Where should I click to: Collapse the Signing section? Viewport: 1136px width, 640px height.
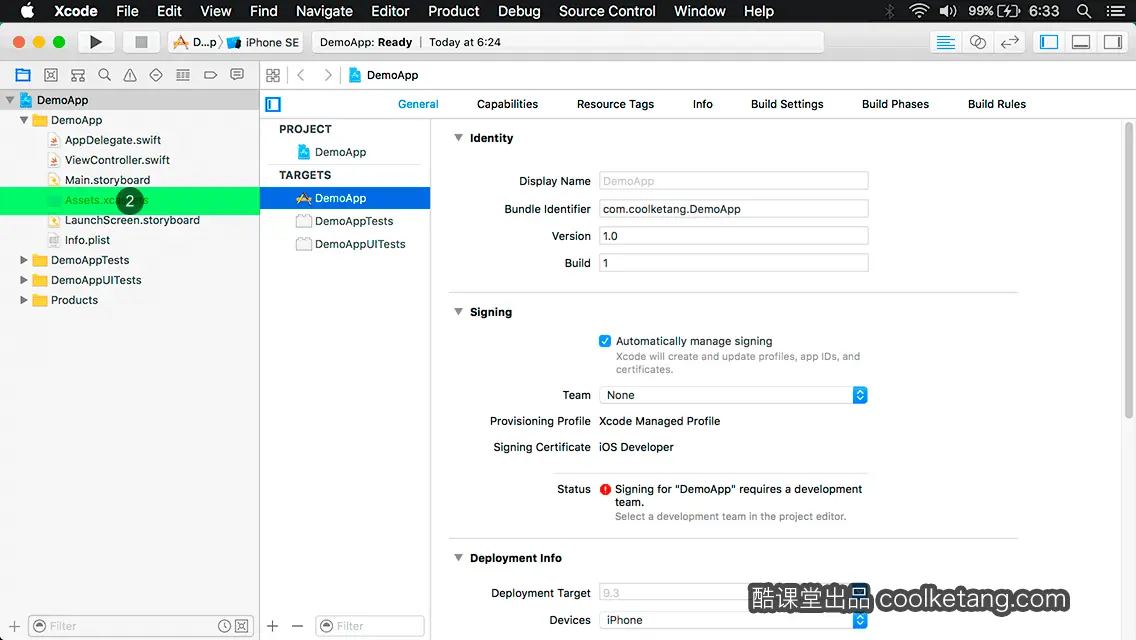(459, 312)
